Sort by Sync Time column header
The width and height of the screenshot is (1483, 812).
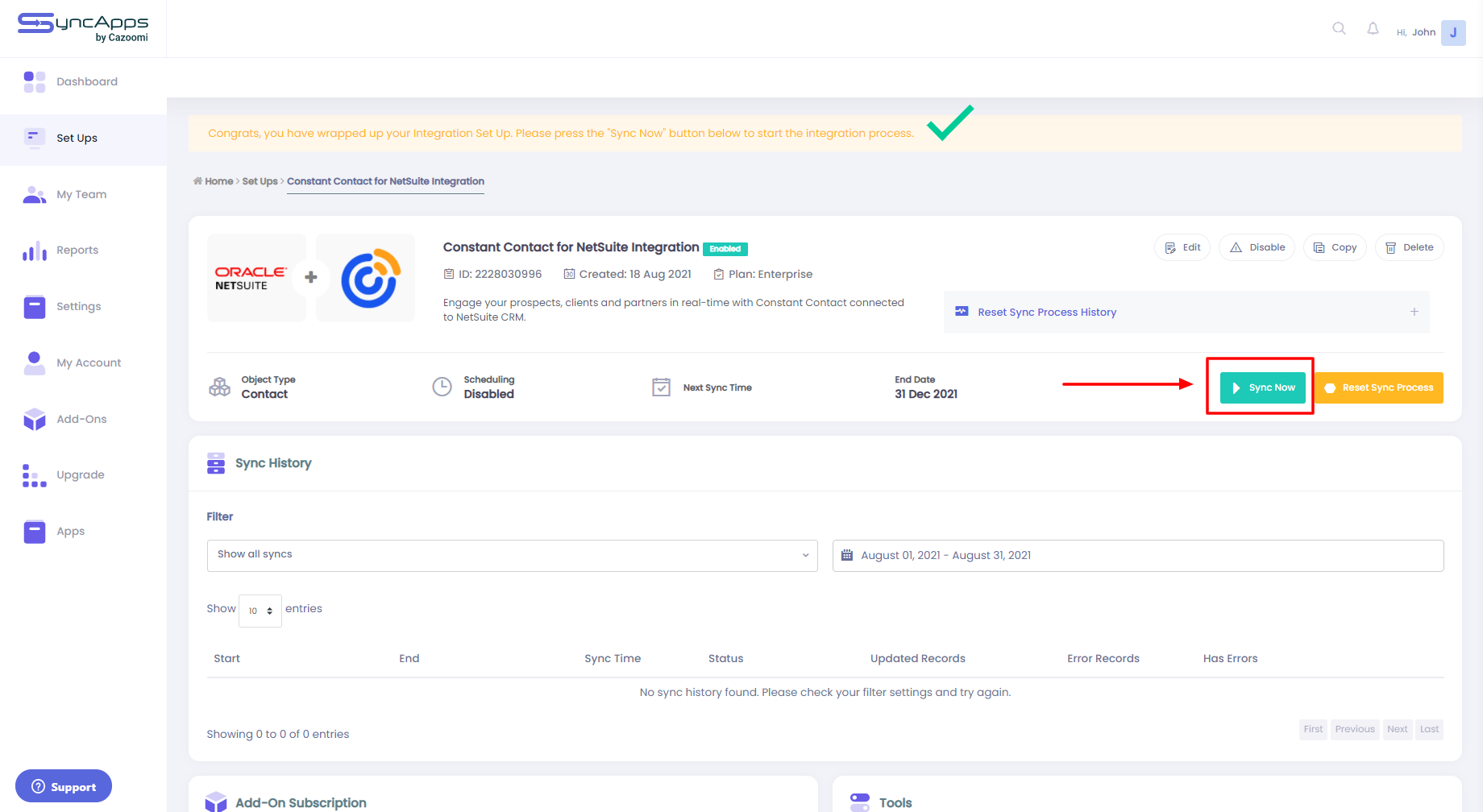613,658
